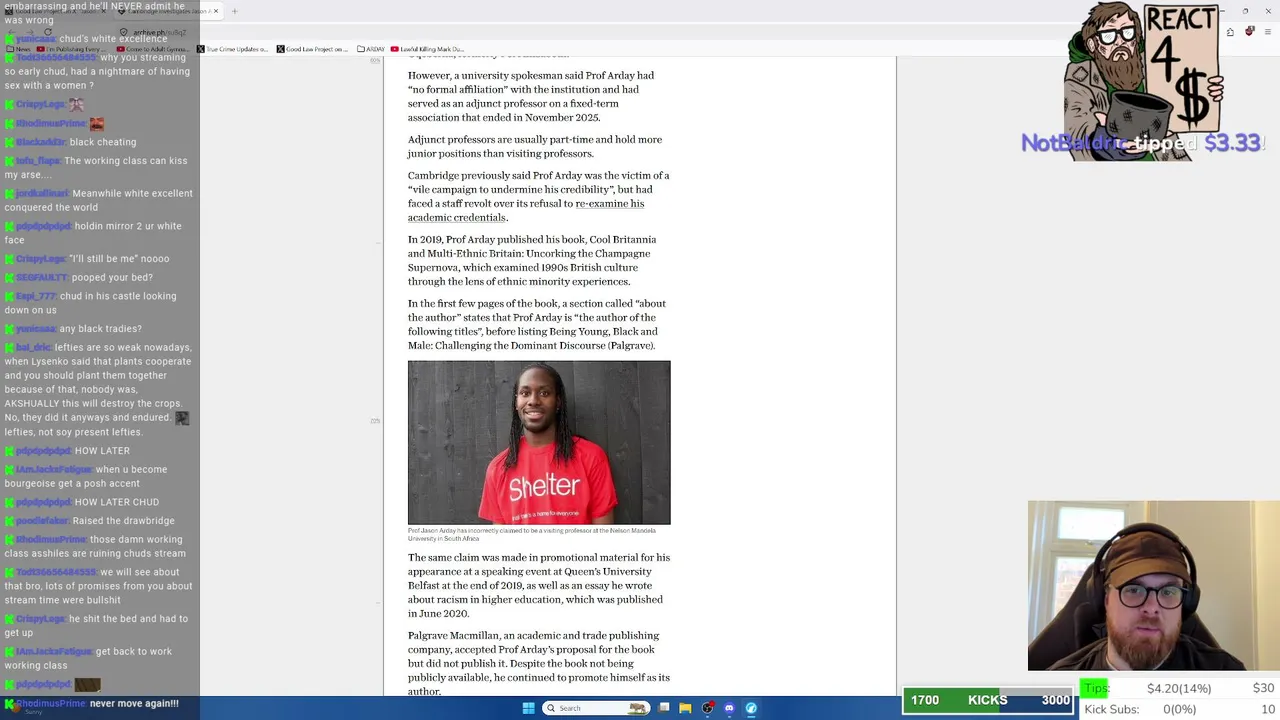This screenshot has width=1280, height=720.
Task: Open Discord from the taskbar
Action: [729, 708]
